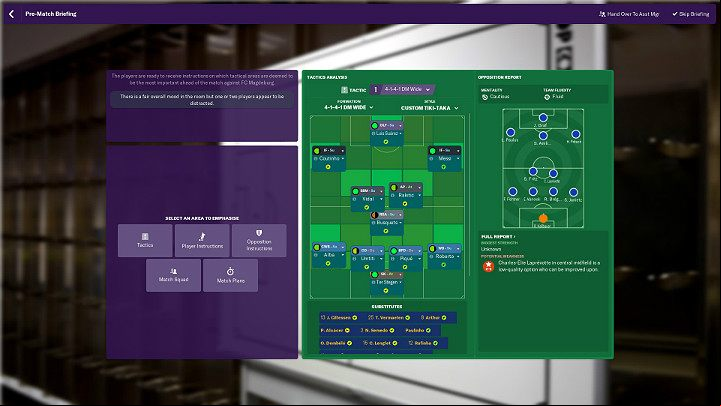721x406 pixels.
Task: Hand Over To Asst Mgr
Action: point(629,14)
